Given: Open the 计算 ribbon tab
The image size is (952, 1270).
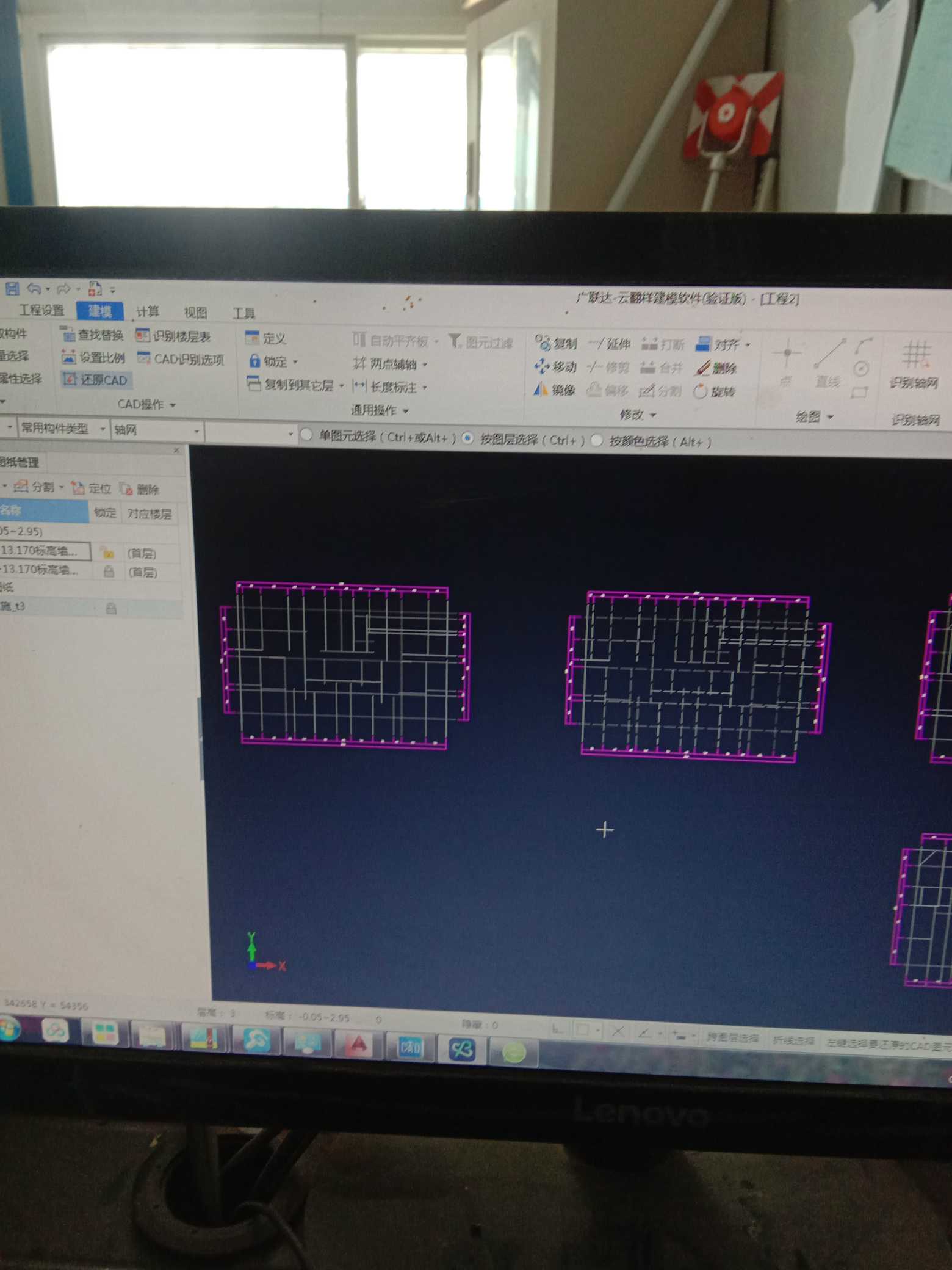Looking at the screenshot, I should (147, 311).
